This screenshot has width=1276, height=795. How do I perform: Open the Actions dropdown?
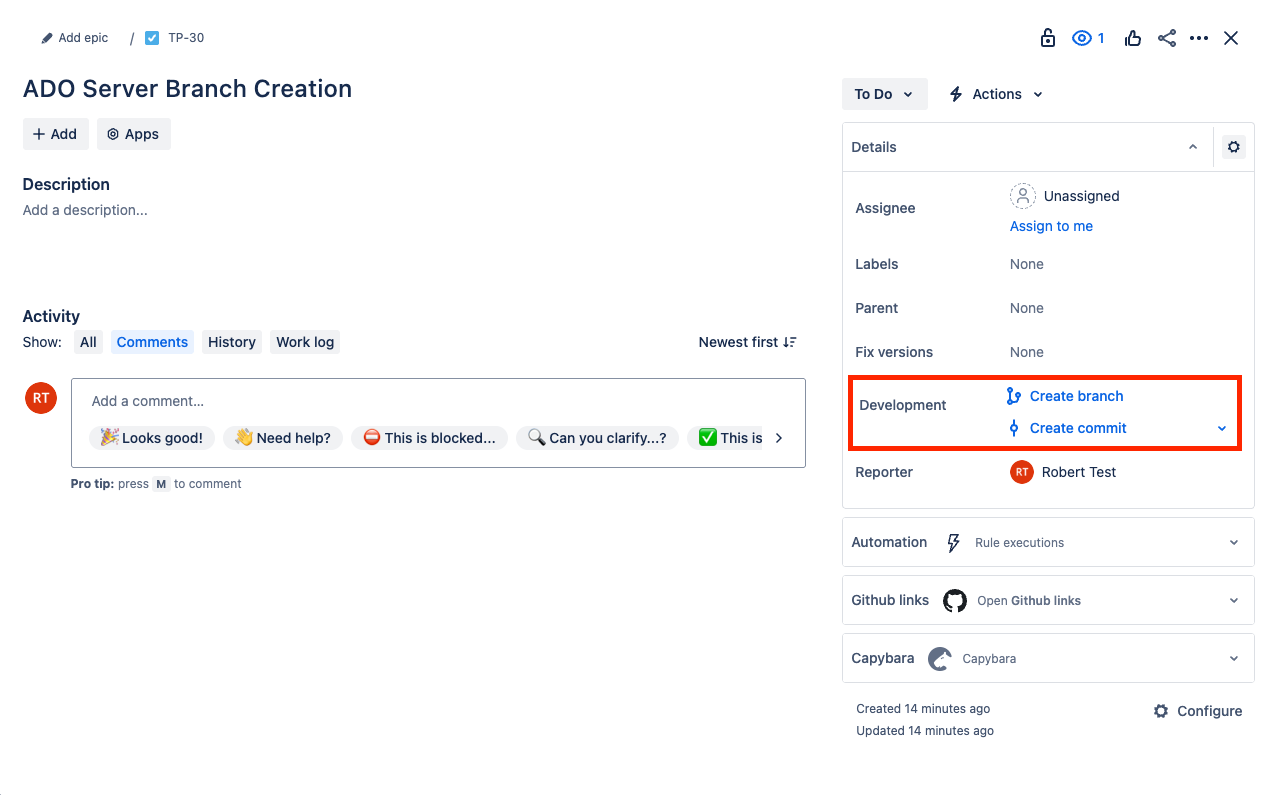click(x=995, y=93)
